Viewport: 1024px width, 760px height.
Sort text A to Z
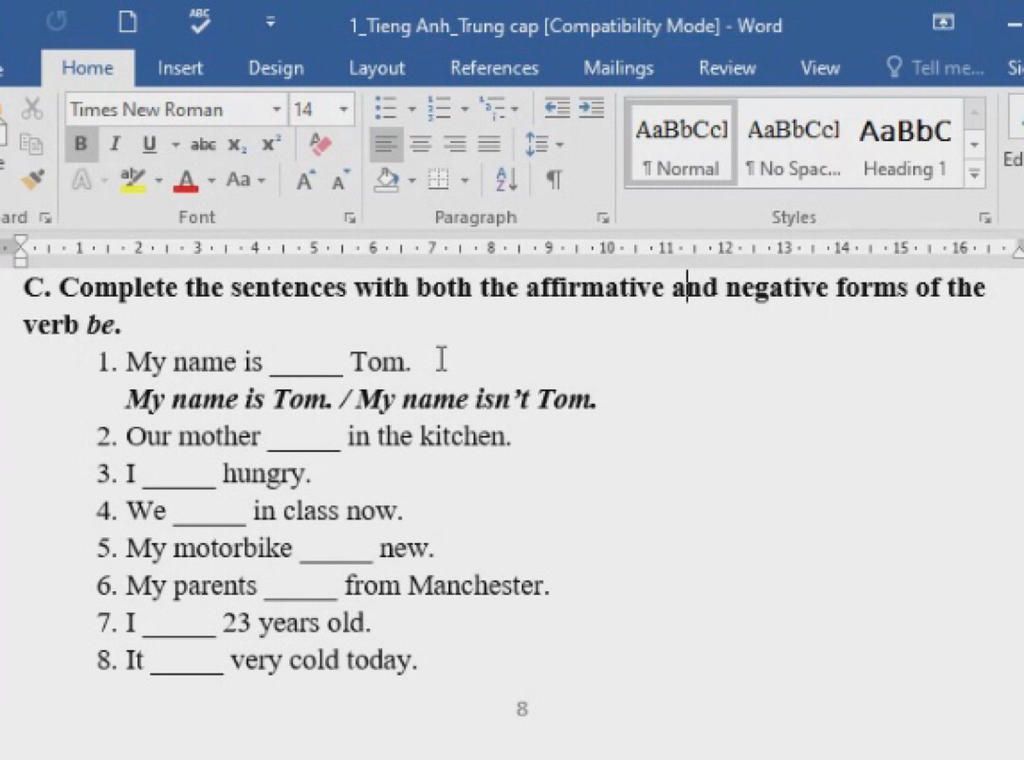507,179
